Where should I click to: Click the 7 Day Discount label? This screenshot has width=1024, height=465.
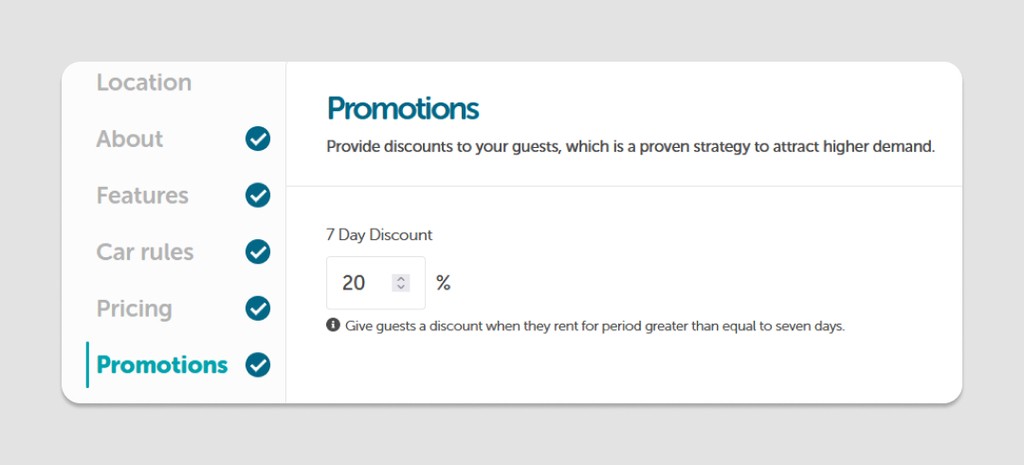coord(379,235)
